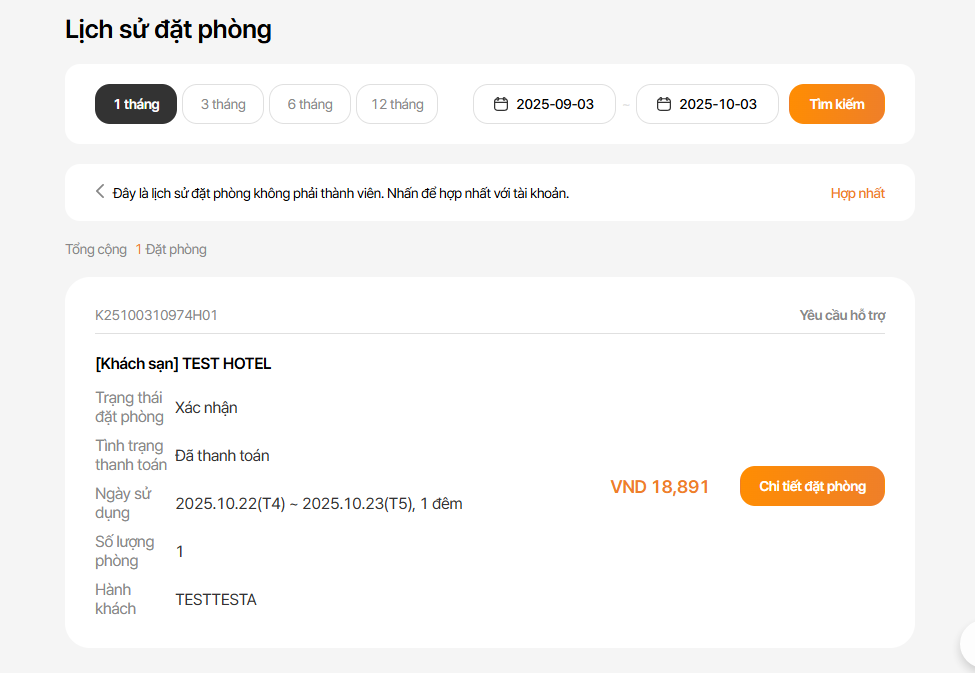The height and width of the screenshot is (673, 975).
Task: Click booking number K25100310974H01
Action: pos(156,315)
